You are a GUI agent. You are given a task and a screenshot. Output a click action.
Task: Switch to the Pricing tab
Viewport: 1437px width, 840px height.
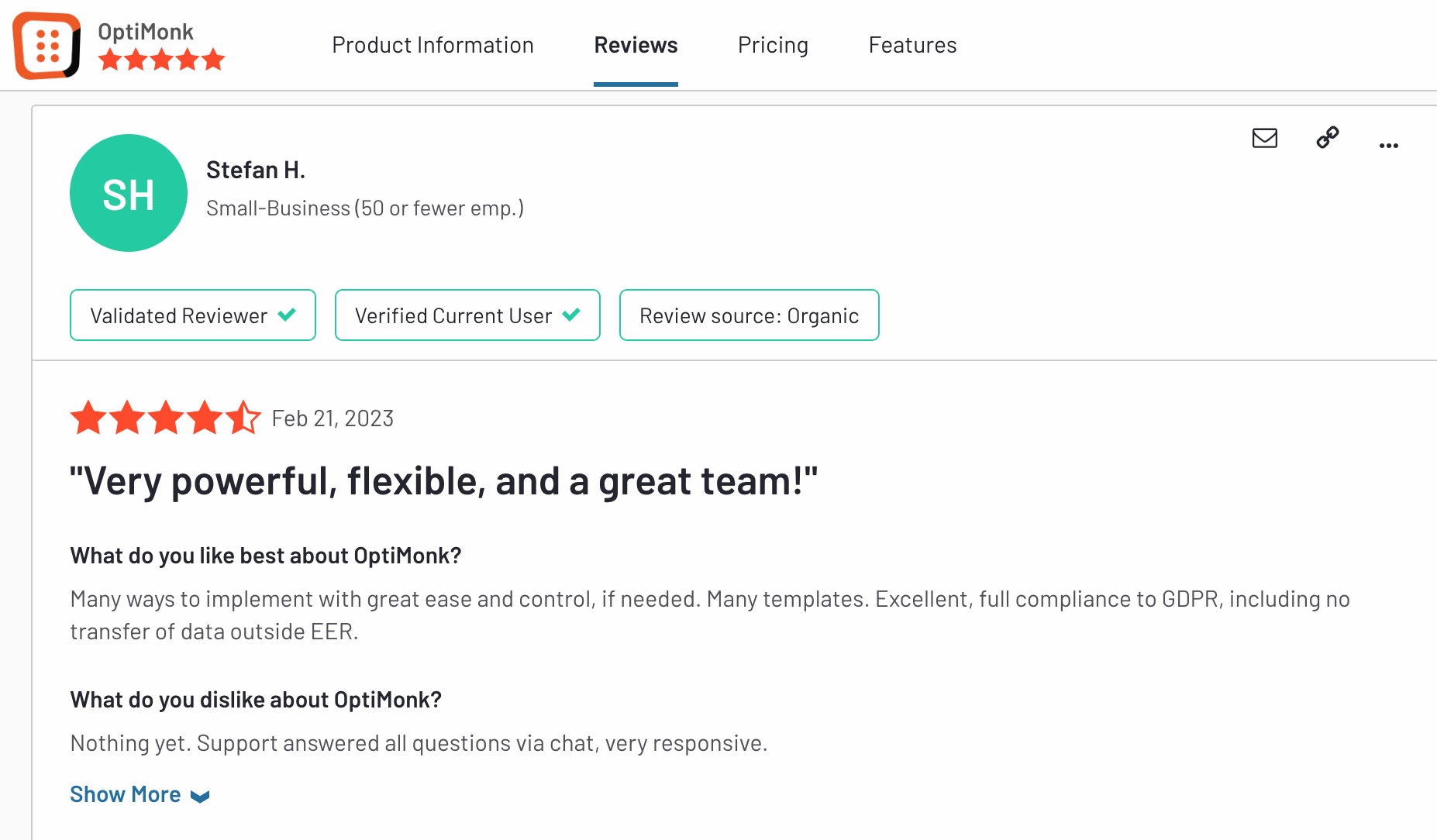click(773, 45)
